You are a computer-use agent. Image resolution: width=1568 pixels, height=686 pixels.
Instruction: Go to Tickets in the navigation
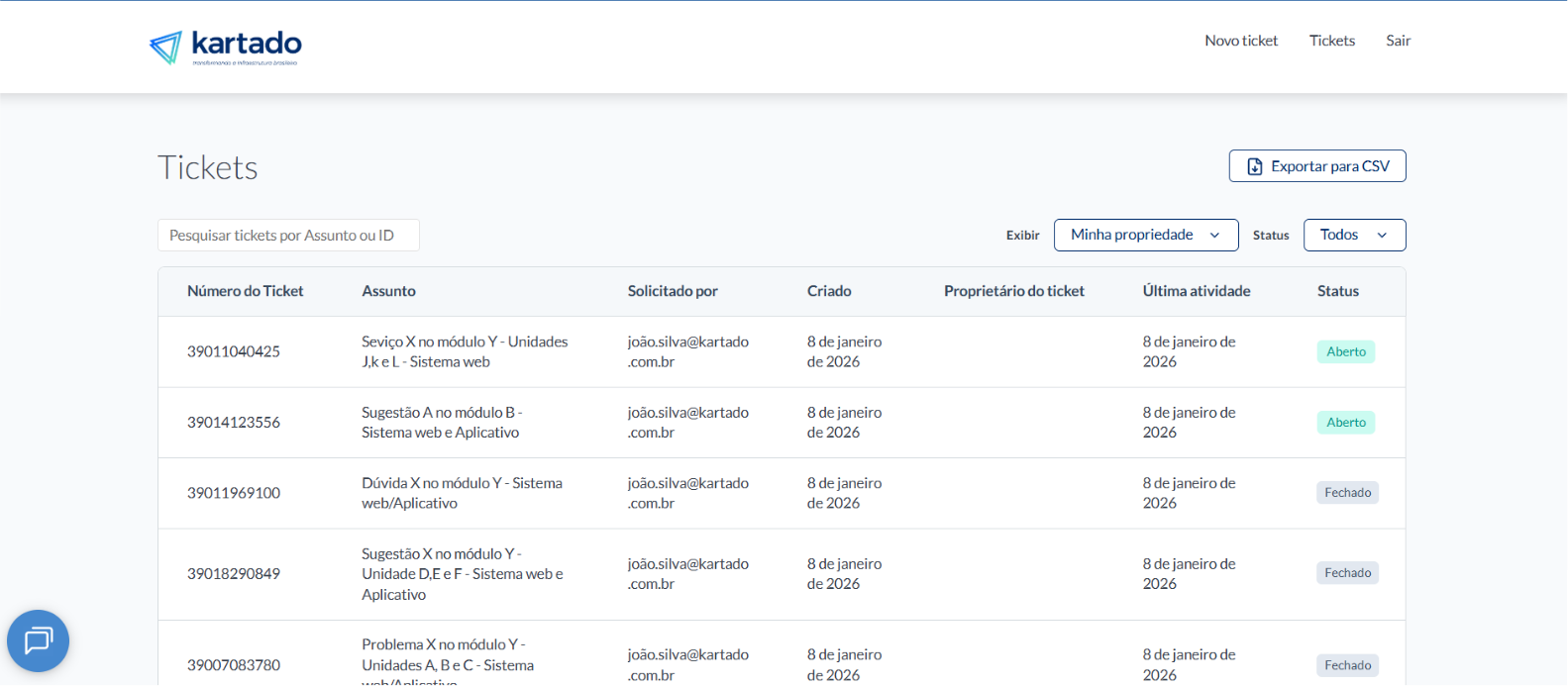[x=1331, y=41]
